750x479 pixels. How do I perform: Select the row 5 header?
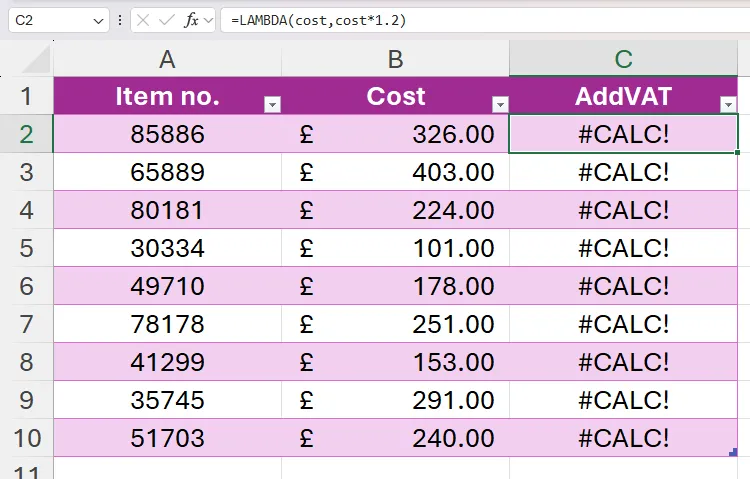point(26,248)
